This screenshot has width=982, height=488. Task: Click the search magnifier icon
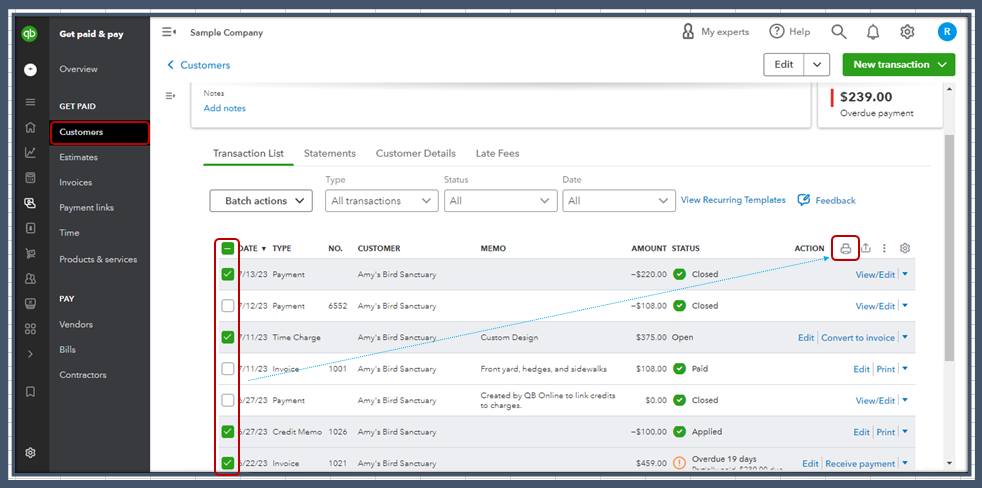click(x=839, y=32)
